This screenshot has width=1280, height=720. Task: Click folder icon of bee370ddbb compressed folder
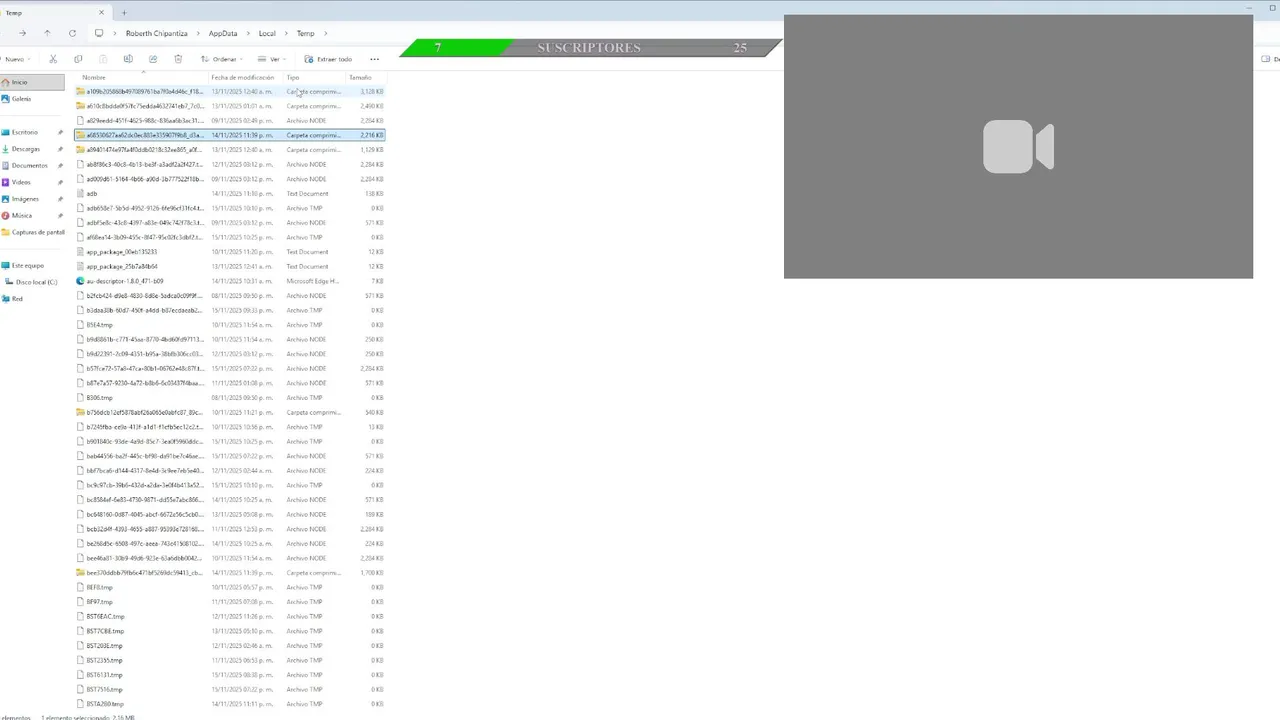click(x=80, y=573)
